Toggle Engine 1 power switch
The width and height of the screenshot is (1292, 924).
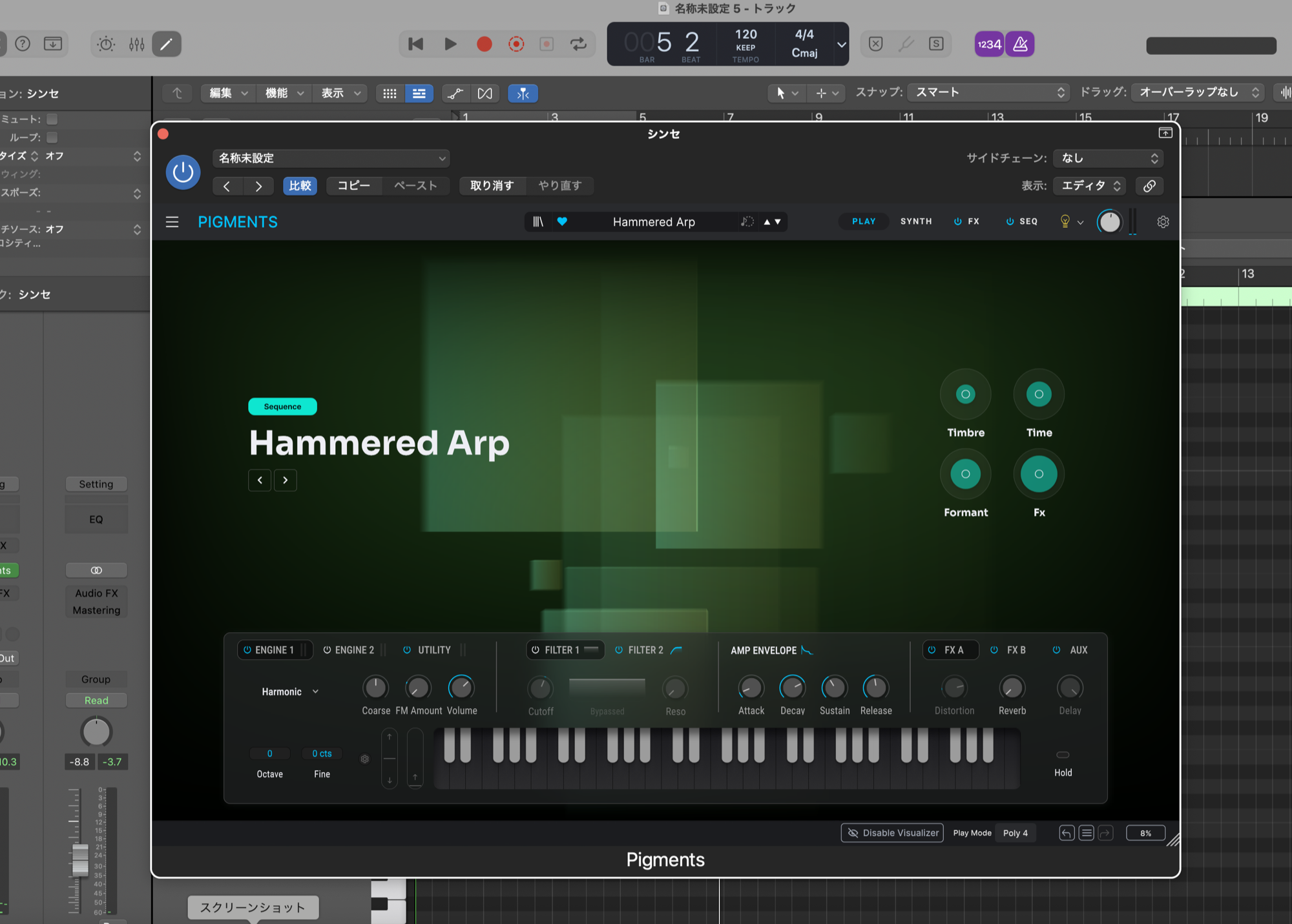[247, 650]
